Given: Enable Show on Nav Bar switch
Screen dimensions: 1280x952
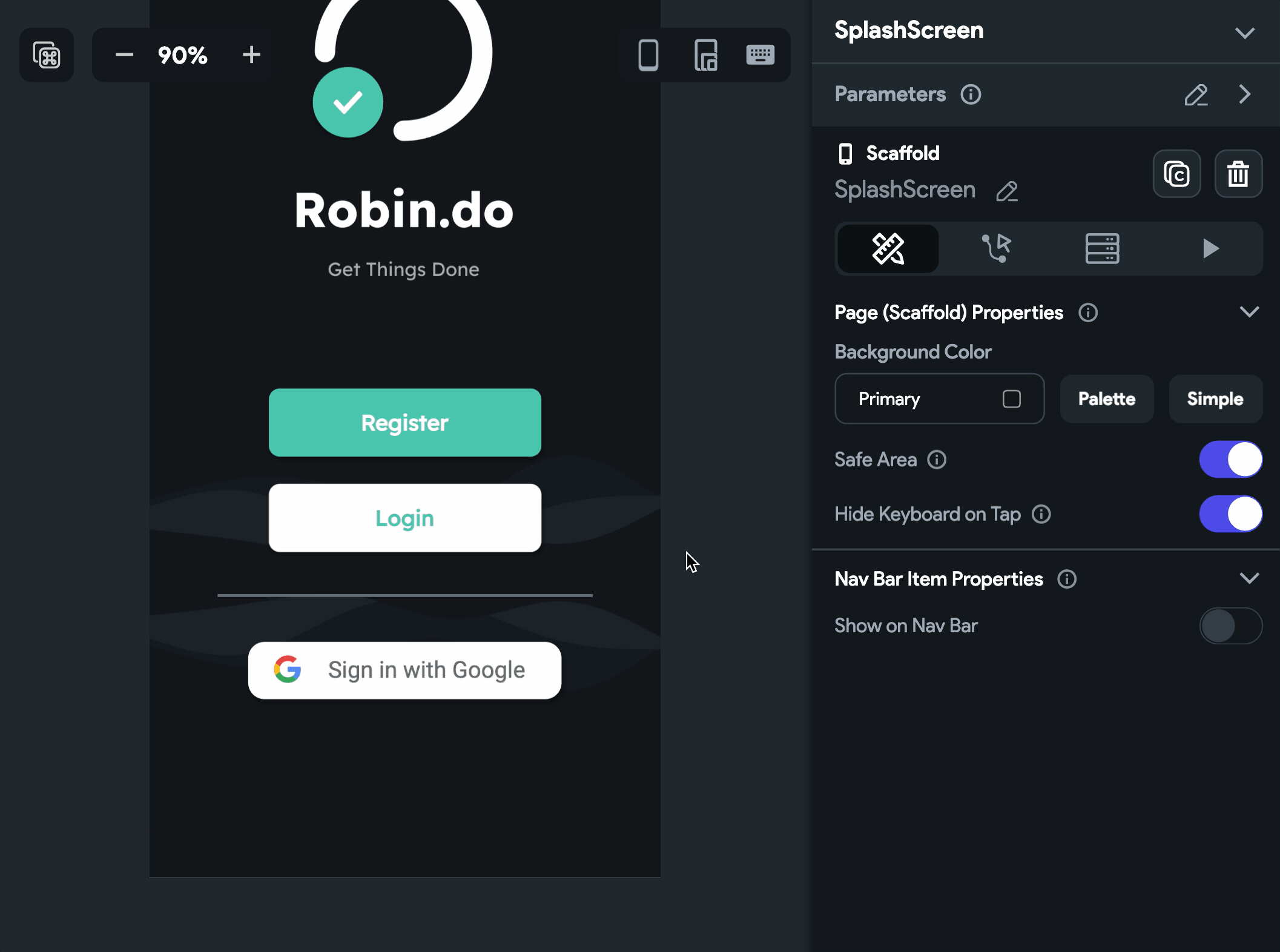Looking at the screenshot, I should [x=1230, y=626].
